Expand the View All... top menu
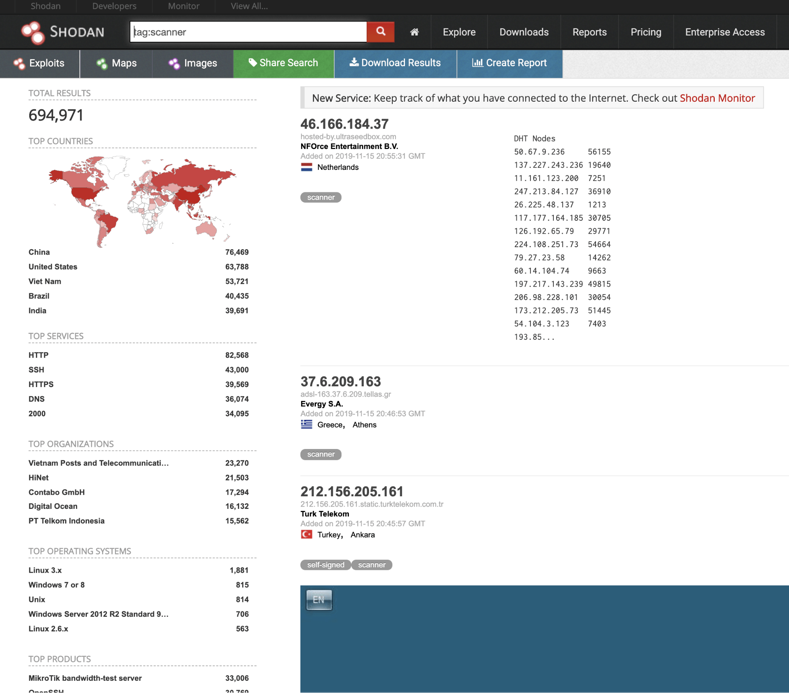Screen dimensions: 789x693 tap(249, 6)
